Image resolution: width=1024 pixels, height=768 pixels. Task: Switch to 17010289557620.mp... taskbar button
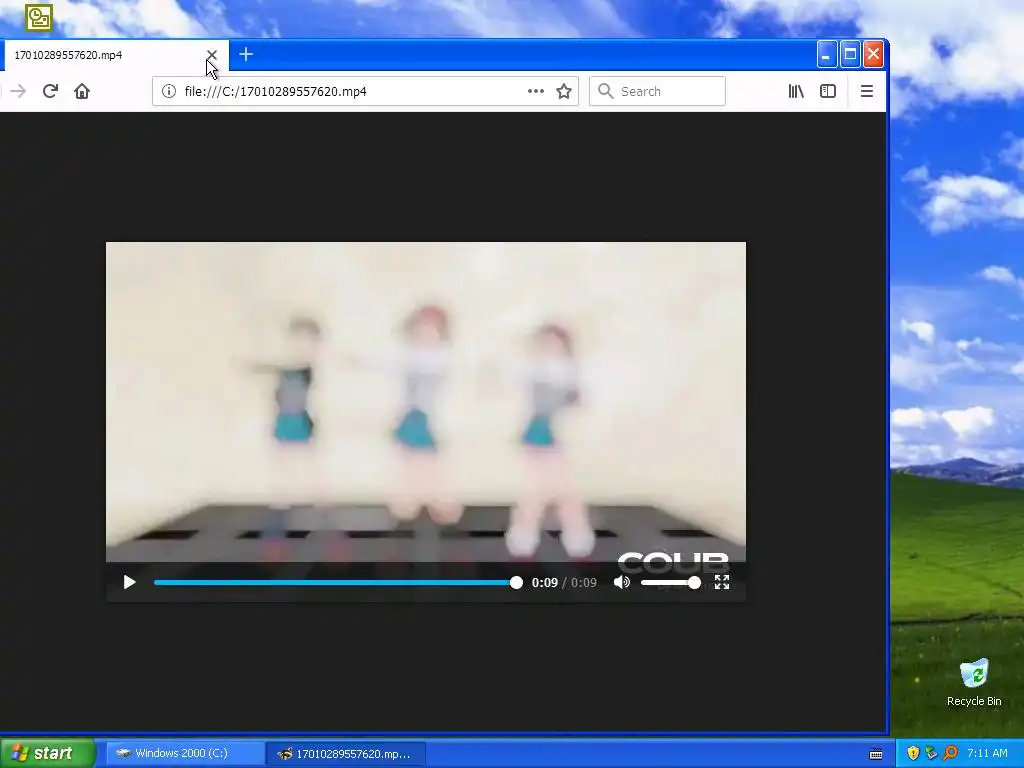[346, 754]
